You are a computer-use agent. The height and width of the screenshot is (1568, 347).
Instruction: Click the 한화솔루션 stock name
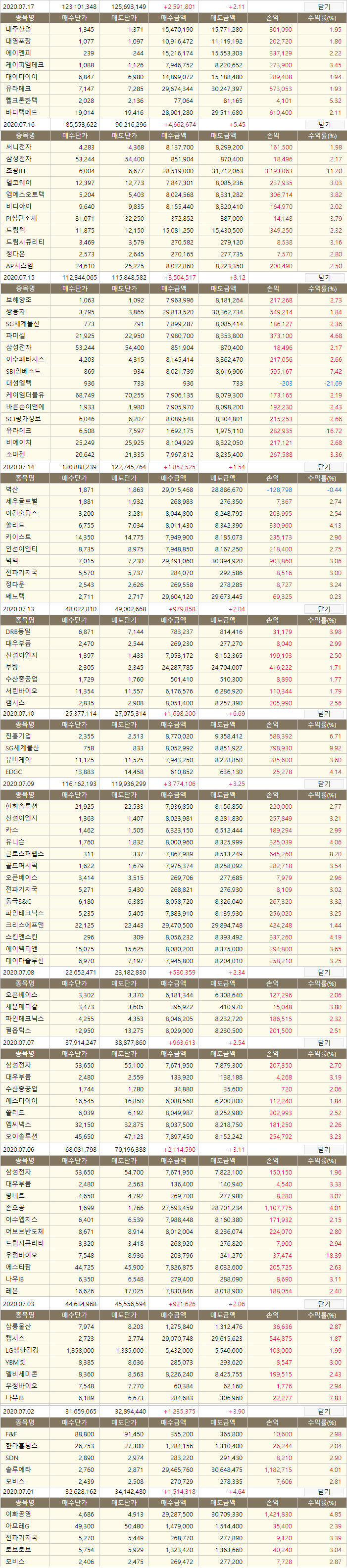pyautogui.click(x=21, y=807)
